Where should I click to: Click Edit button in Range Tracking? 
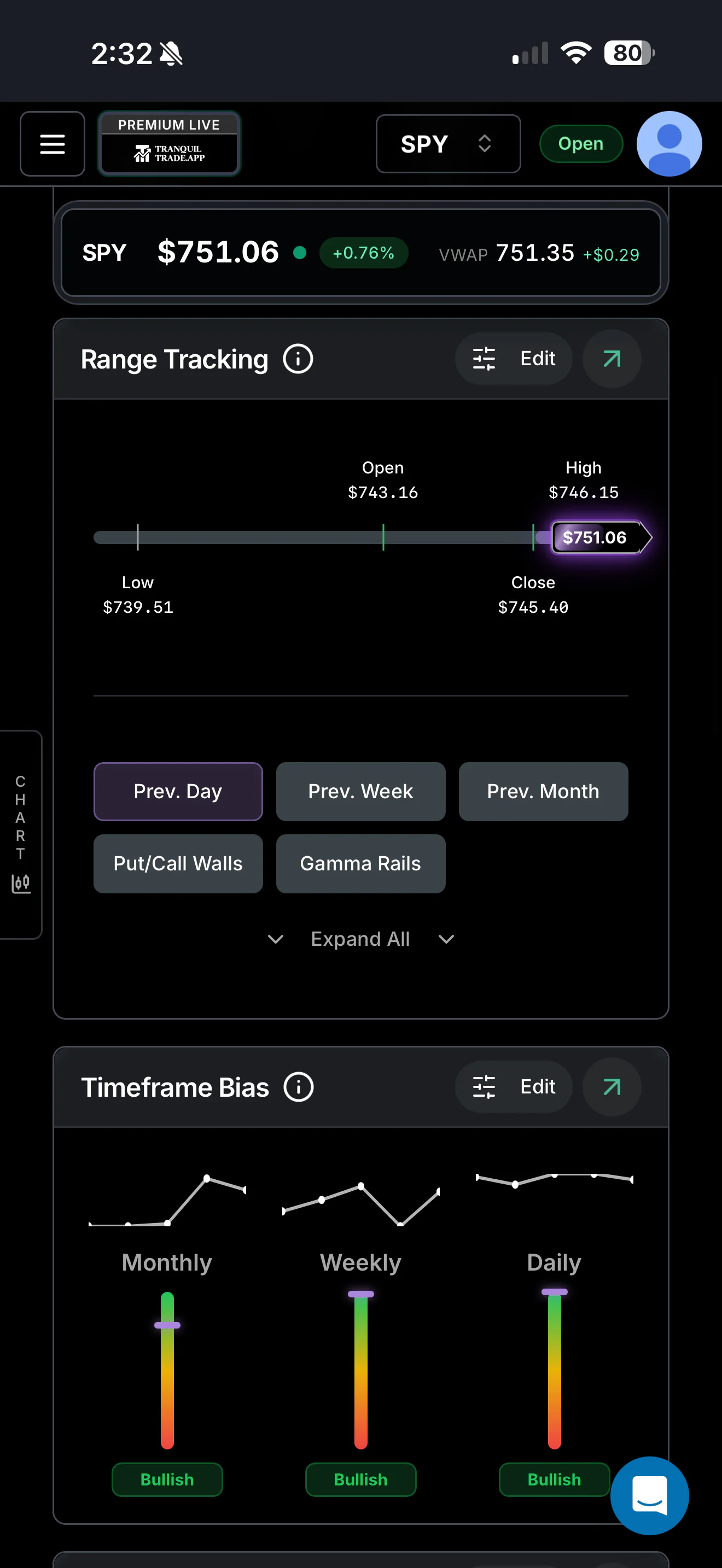[x=514, y=359]
